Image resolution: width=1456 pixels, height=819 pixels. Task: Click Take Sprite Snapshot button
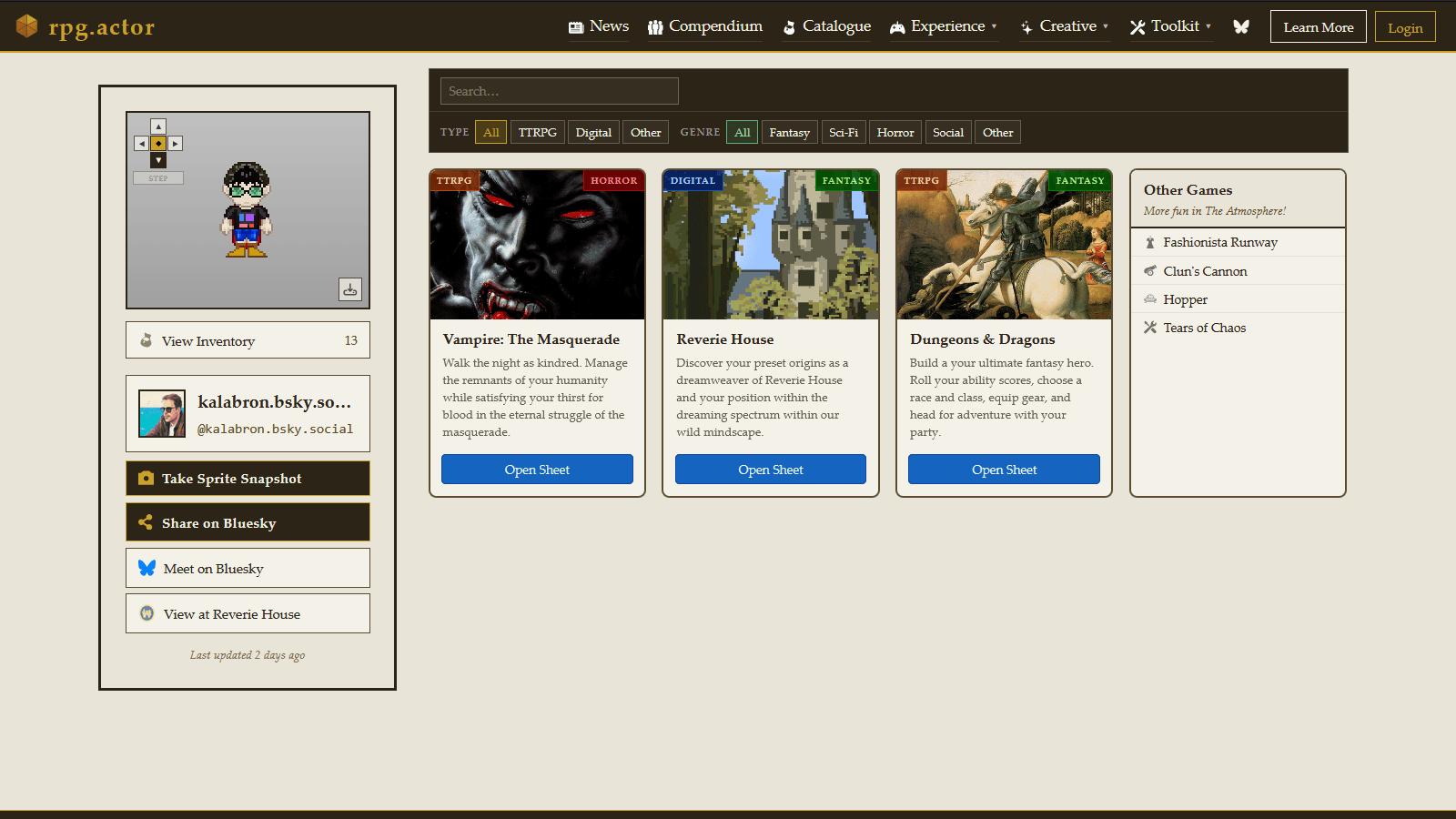tap(248, 478)
